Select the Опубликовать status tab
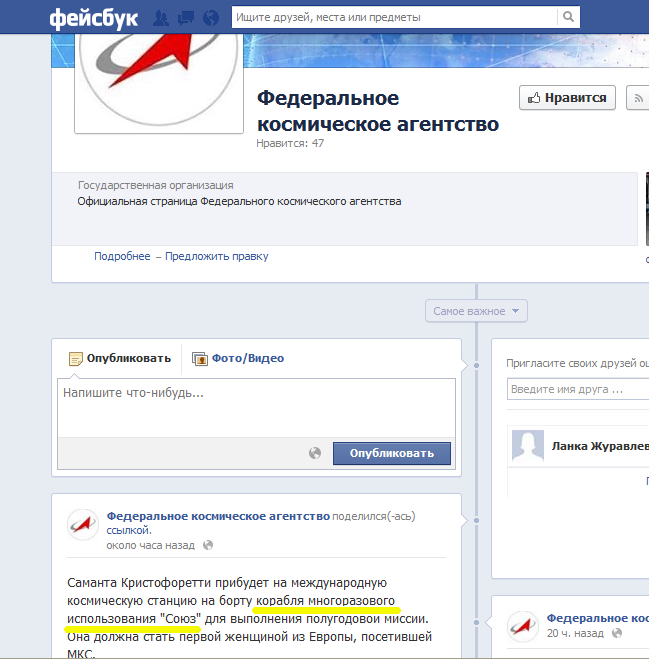Viewport: 649px width, 659px height. tap(119, 358)
